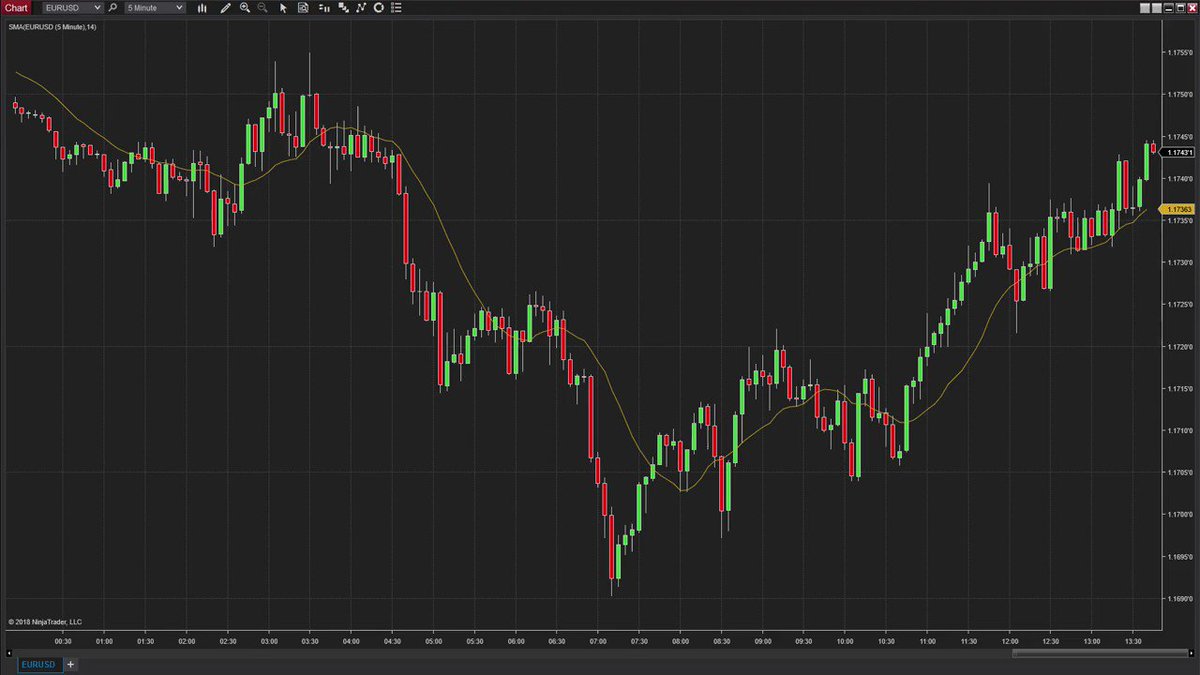The width and height of the screenshot is (1200, 675).
Task: Click the yellow 1.17363 SMA price marker
Action: (x=1178, y=209)
